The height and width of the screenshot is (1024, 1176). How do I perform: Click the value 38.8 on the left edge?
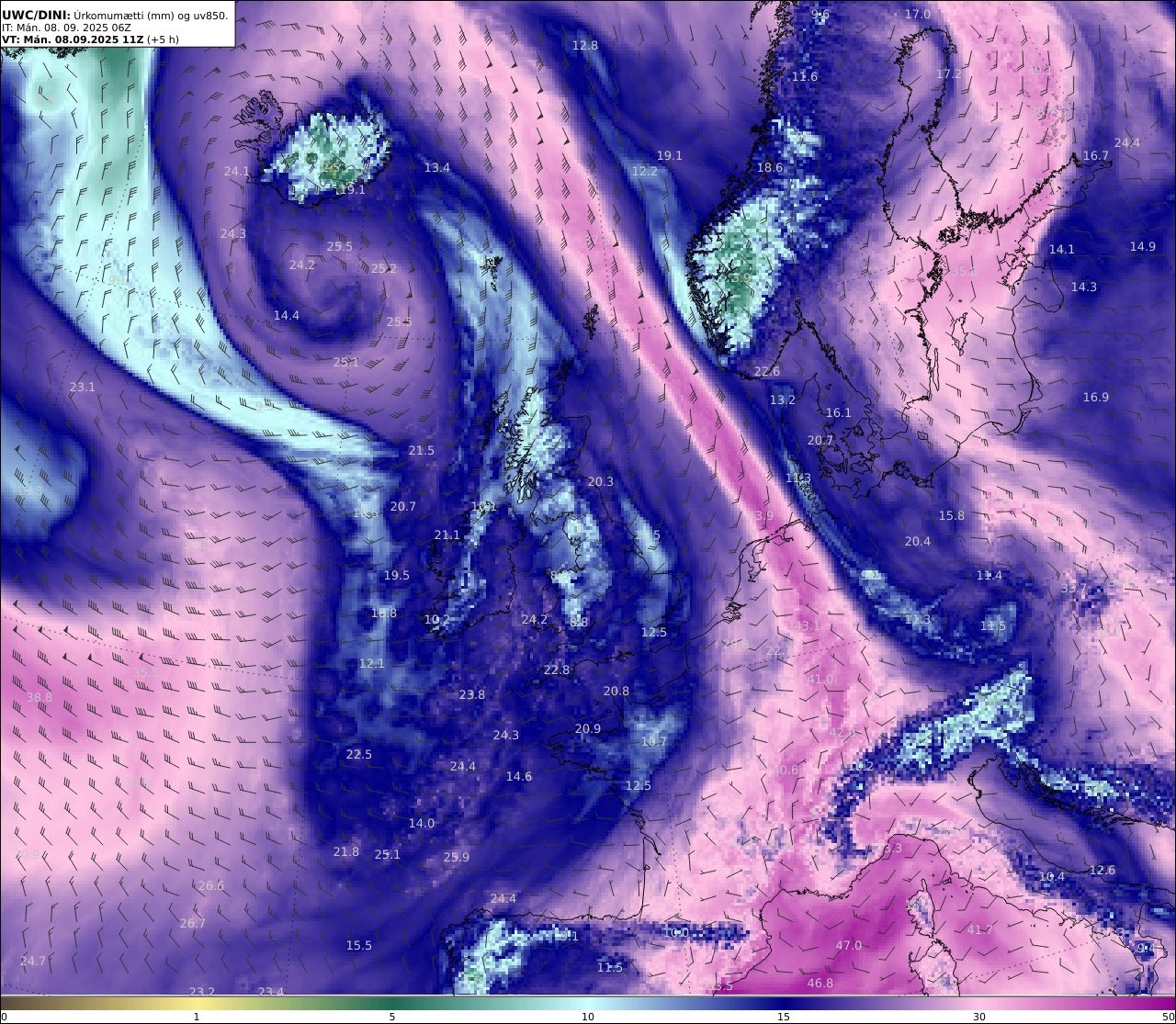coord(40,697)
